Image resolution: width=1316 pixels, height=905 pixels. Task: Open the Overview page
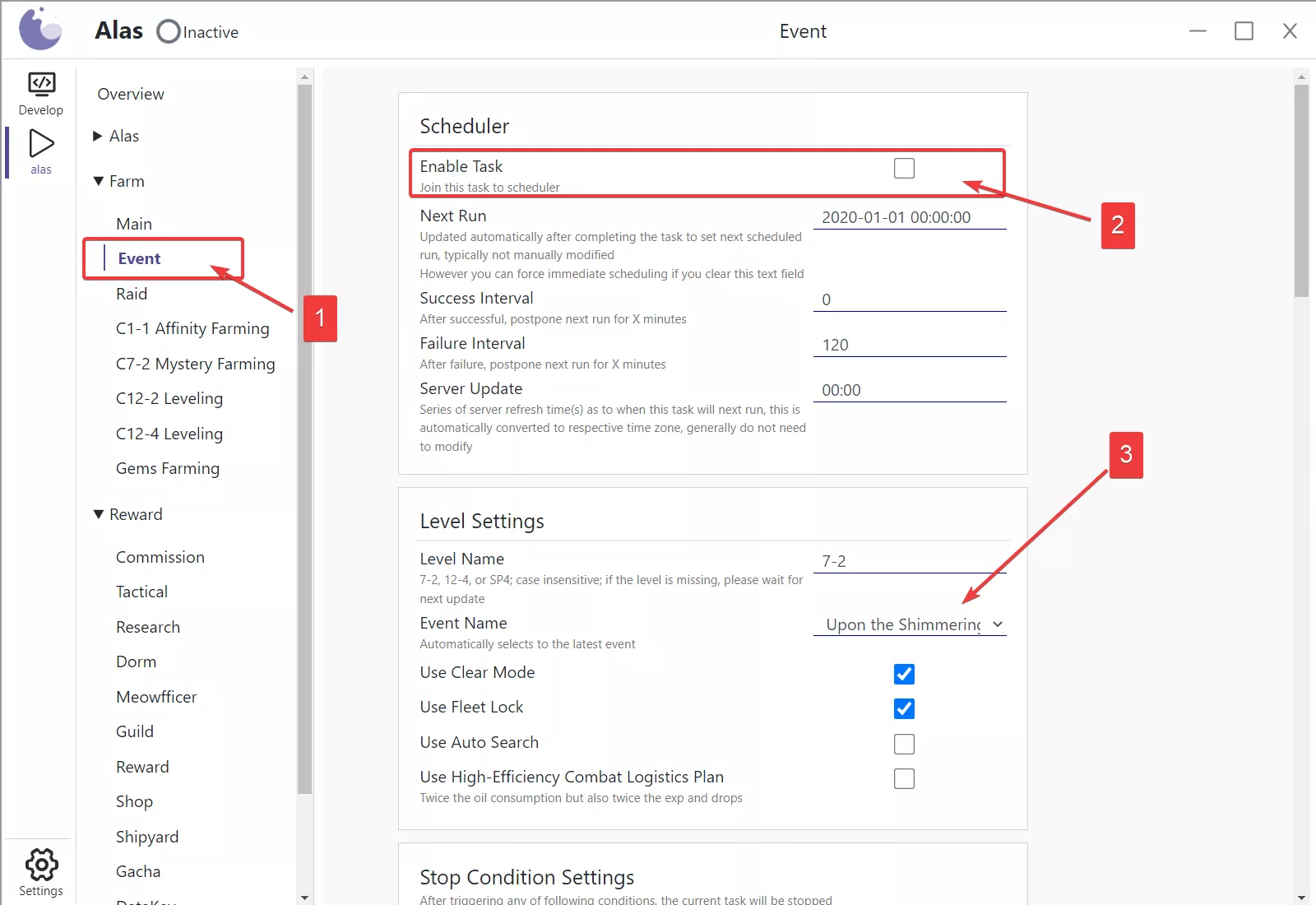(x=131, y=94)
